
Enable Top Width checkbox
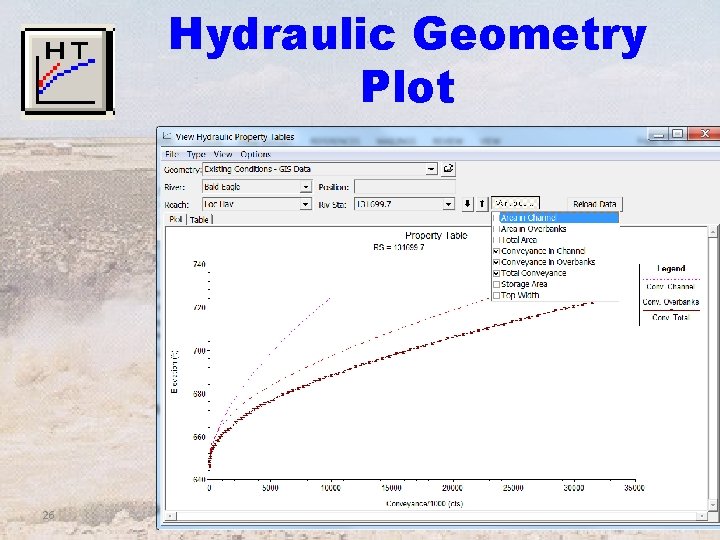click(496, 295)
